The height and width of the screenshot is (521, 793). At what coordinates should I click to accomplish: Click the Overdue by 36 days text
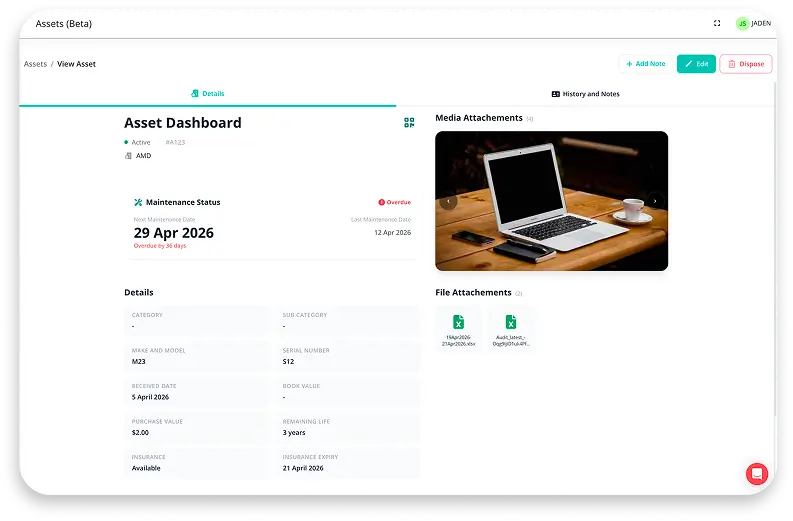tap(160, 246)
